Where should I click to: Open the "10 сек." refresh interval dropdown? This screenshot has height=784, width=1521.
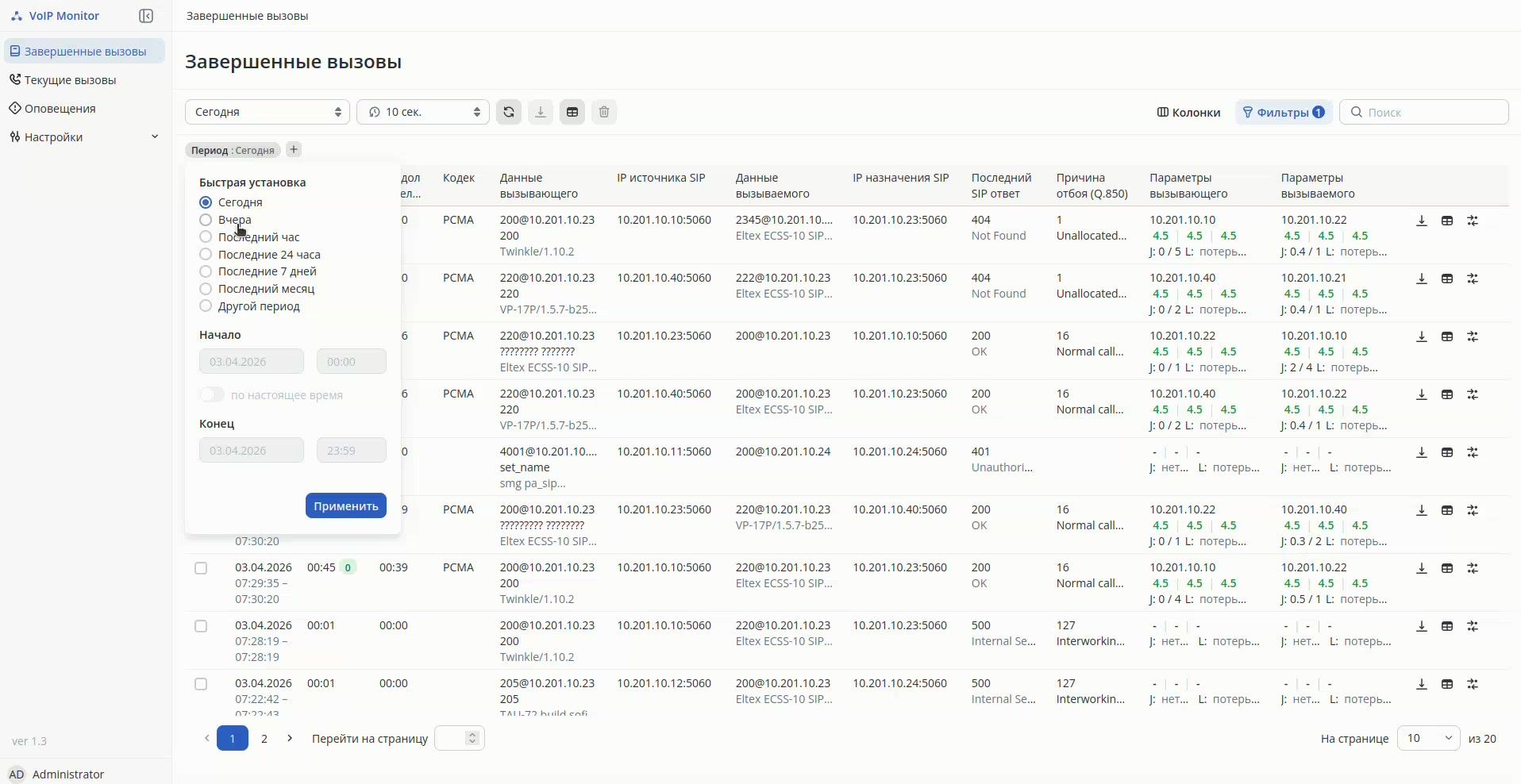coord(423,112)
